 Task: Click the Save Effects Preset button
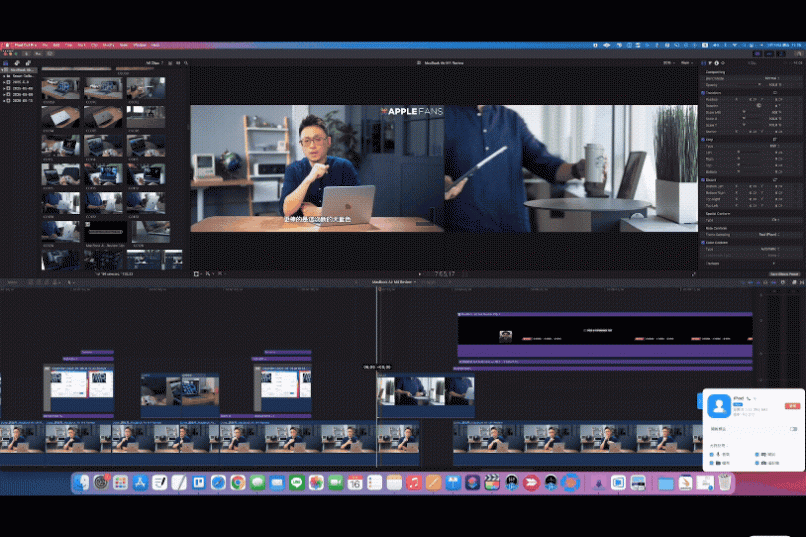point(783,273)
